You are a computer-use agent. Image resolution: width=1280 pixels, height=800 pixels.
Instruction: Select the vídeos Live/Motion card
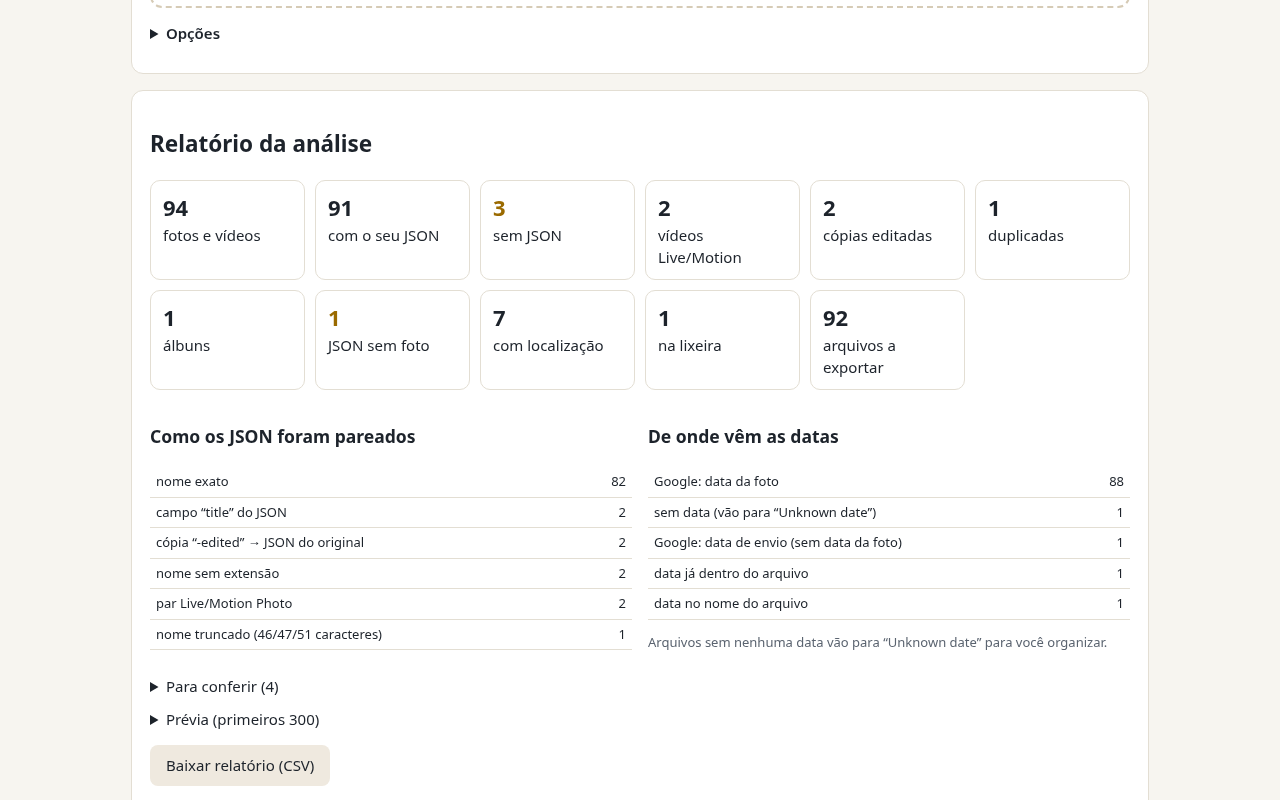pos(722,230)
